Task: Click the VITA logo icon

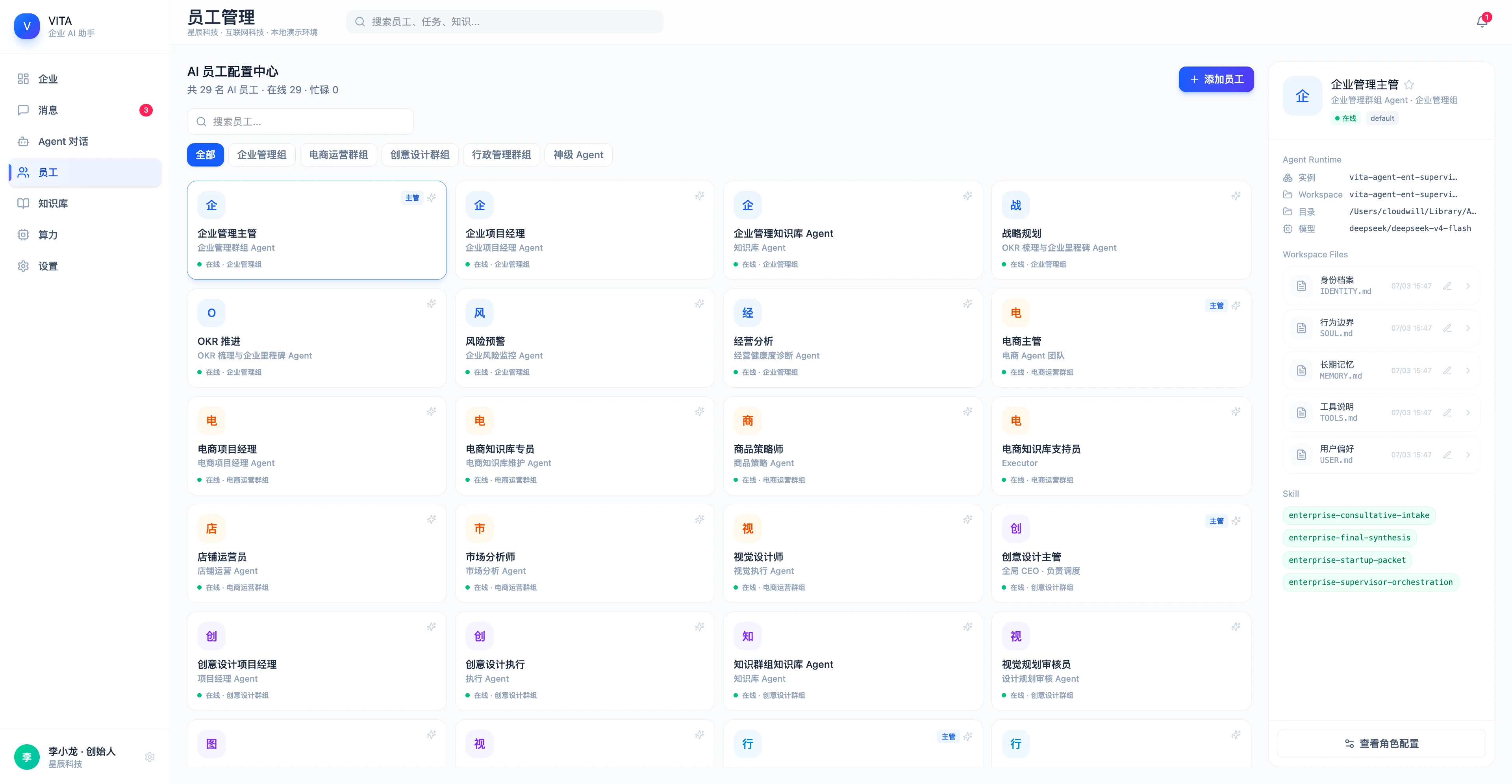Action: click(27, 26)
